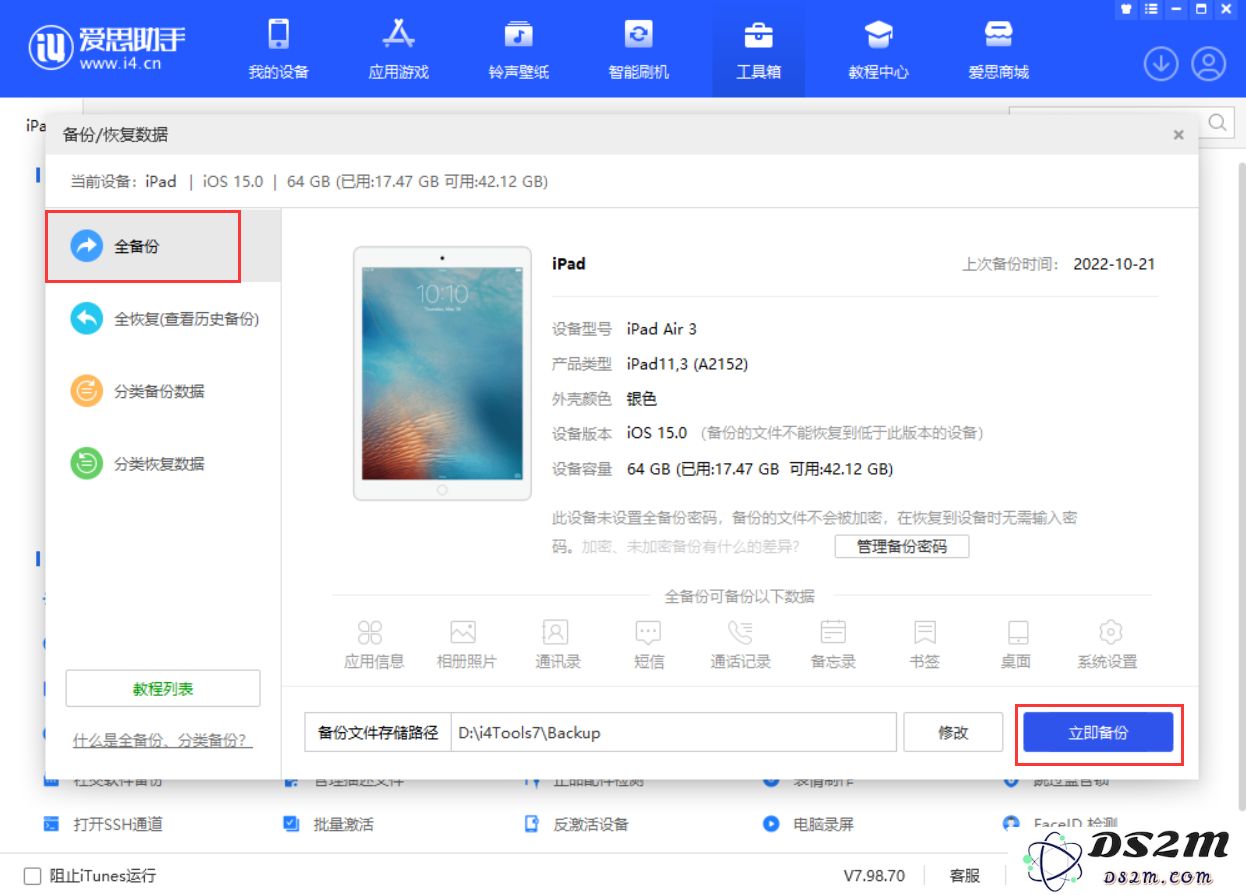Viewport: 1246px width, 895px height.
Task: Open 打开SSH通道 tool
Action: pyautogui.click(x=103, y=825)
